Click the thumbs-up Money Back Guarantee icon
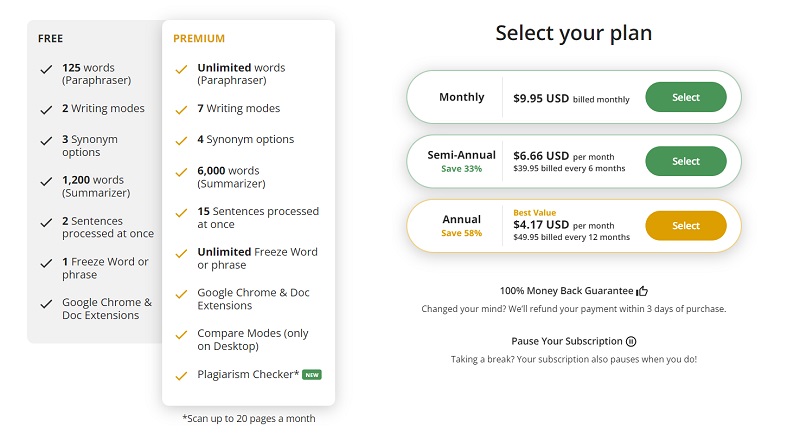The height and width of the screenshot is (435, 800). (x=642, y=291)
